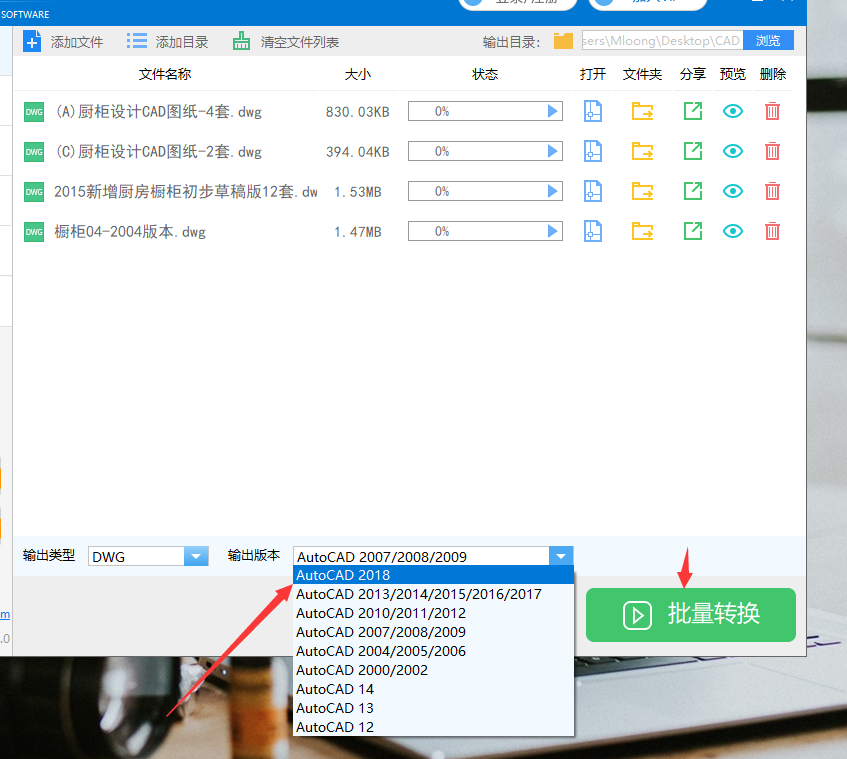Click the output directory path field
This screenshot has width=847, height=759.
[662, 41]
